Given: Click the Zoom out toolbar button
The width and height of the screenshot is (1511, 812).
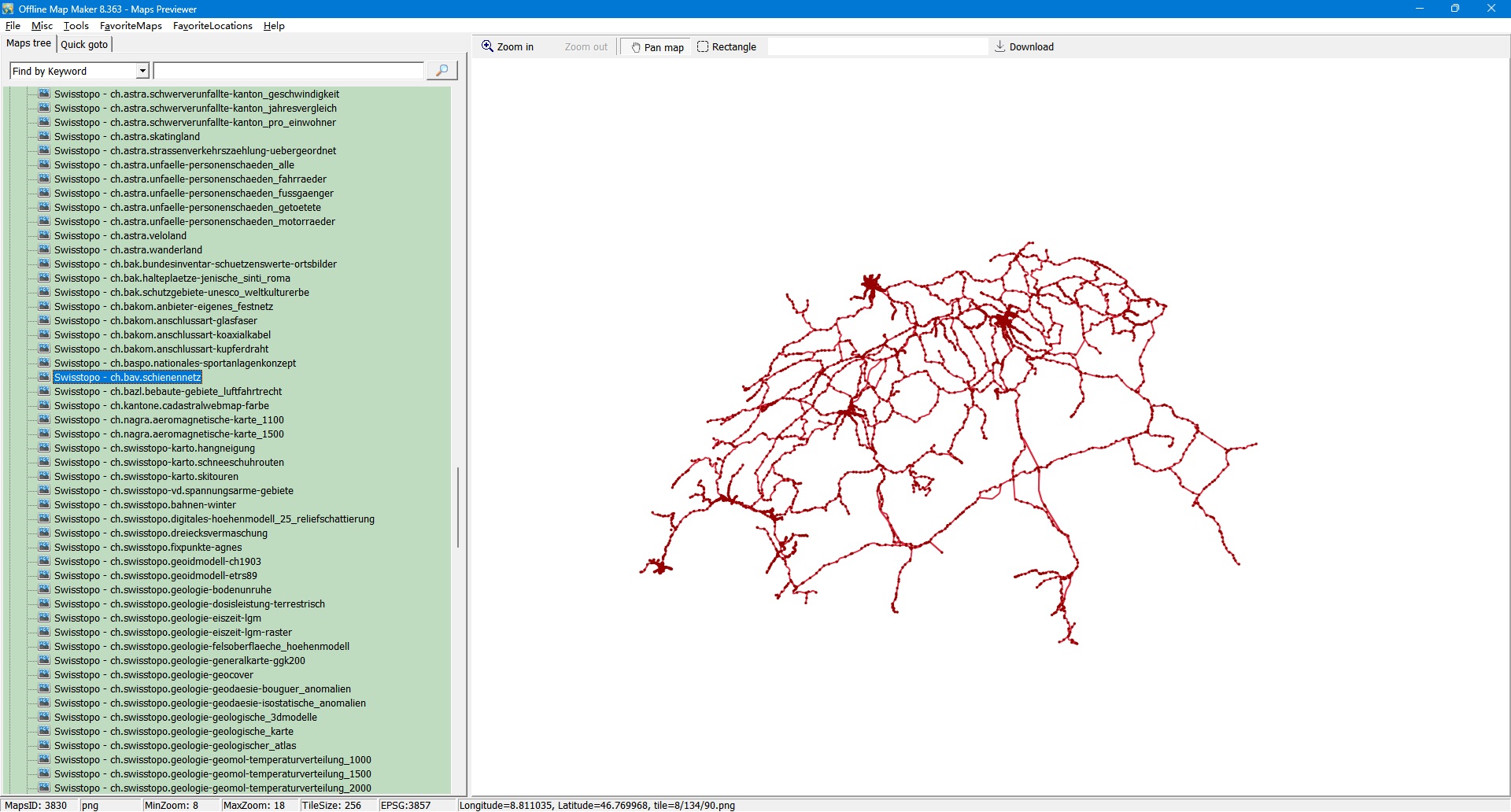Looking at the screenshot, I should [586, 47].
